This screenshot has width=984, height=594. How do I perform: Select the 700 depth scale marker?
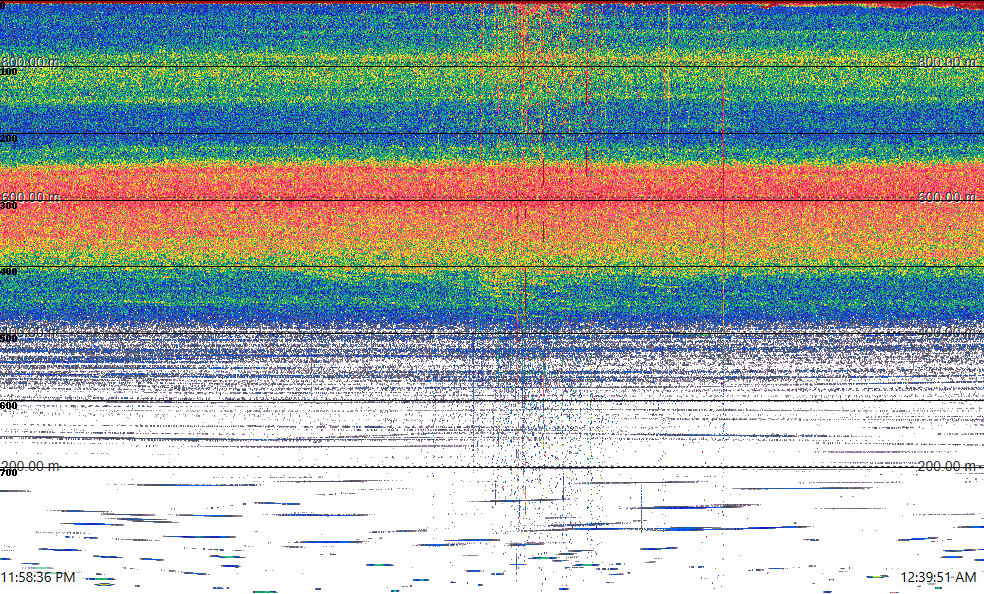[9, 473]
